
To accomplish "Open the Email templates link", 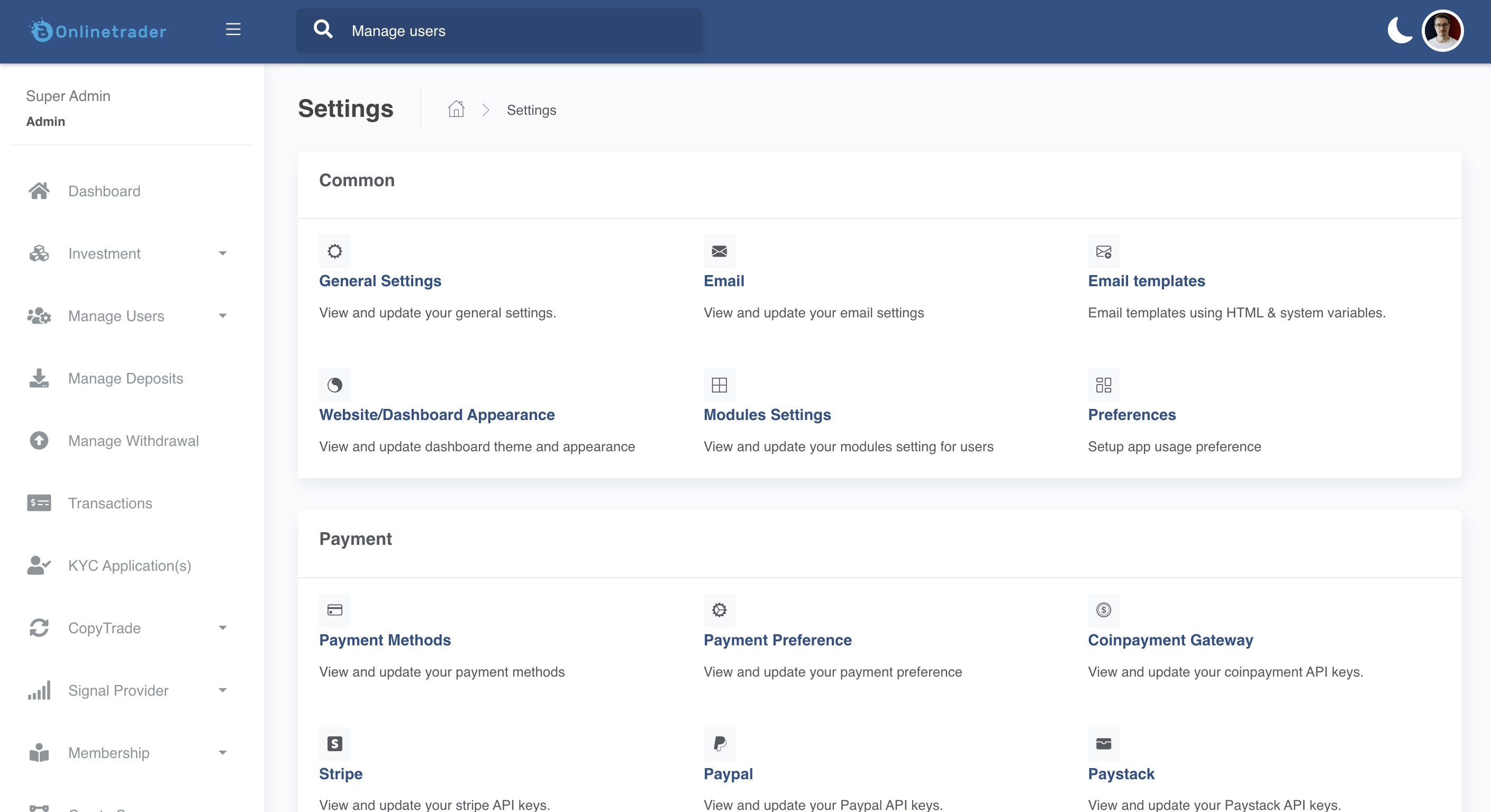I will tap(1147, 281).
